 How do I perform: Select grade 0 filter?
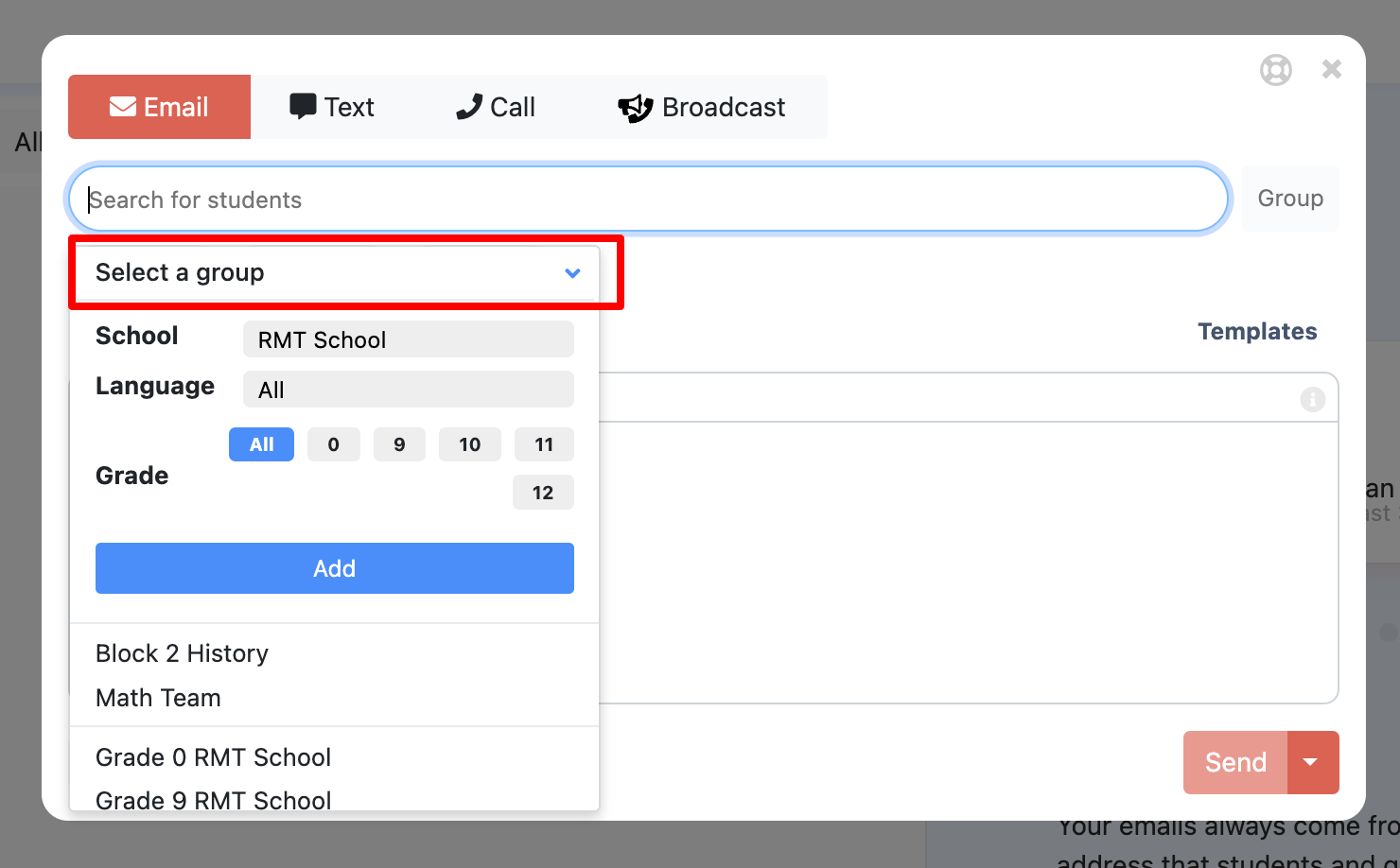click(x=333, y=444)
